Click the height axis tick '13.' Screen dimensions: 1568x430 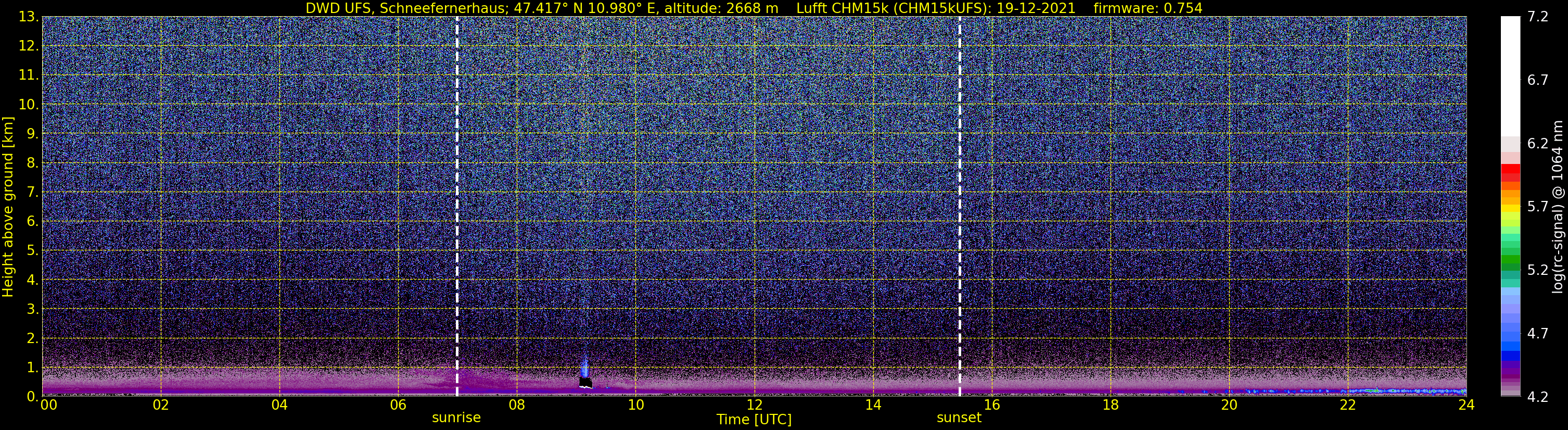[29, 17]
